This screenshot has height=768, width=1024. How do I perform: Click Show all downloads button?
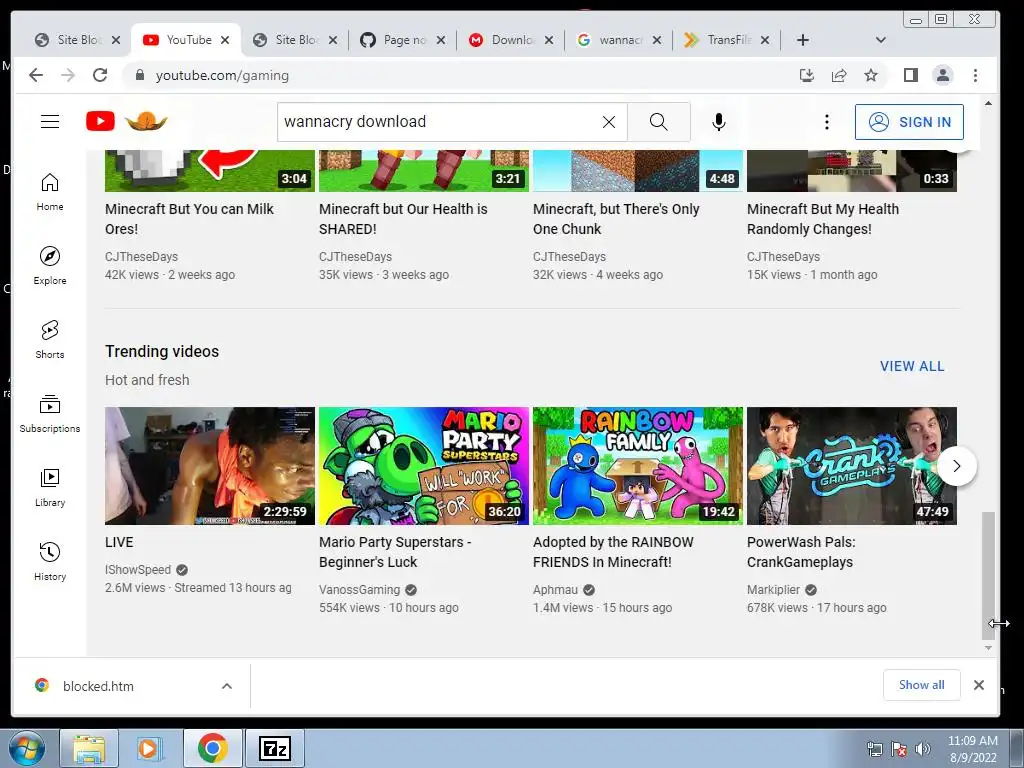pyautogui.click(x=921, y=685)
